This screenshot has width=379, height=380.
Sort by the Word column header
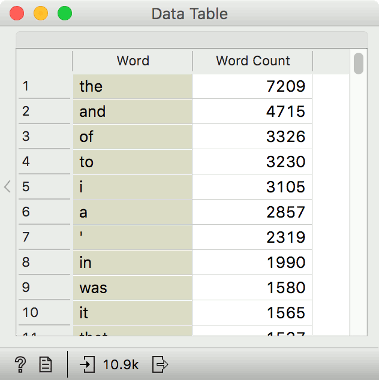click(x=133, y=61)
